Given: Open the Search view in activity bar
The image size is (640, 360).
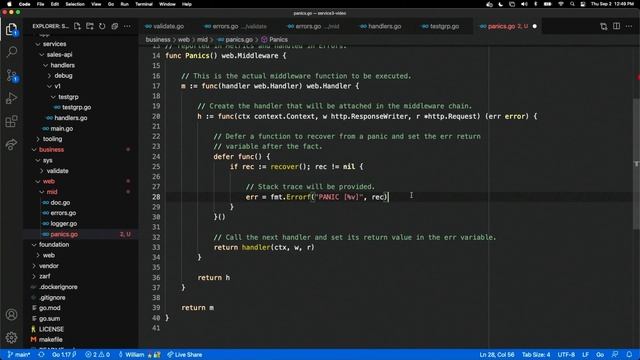Looking at the screenshot, I should click(11, 52).
